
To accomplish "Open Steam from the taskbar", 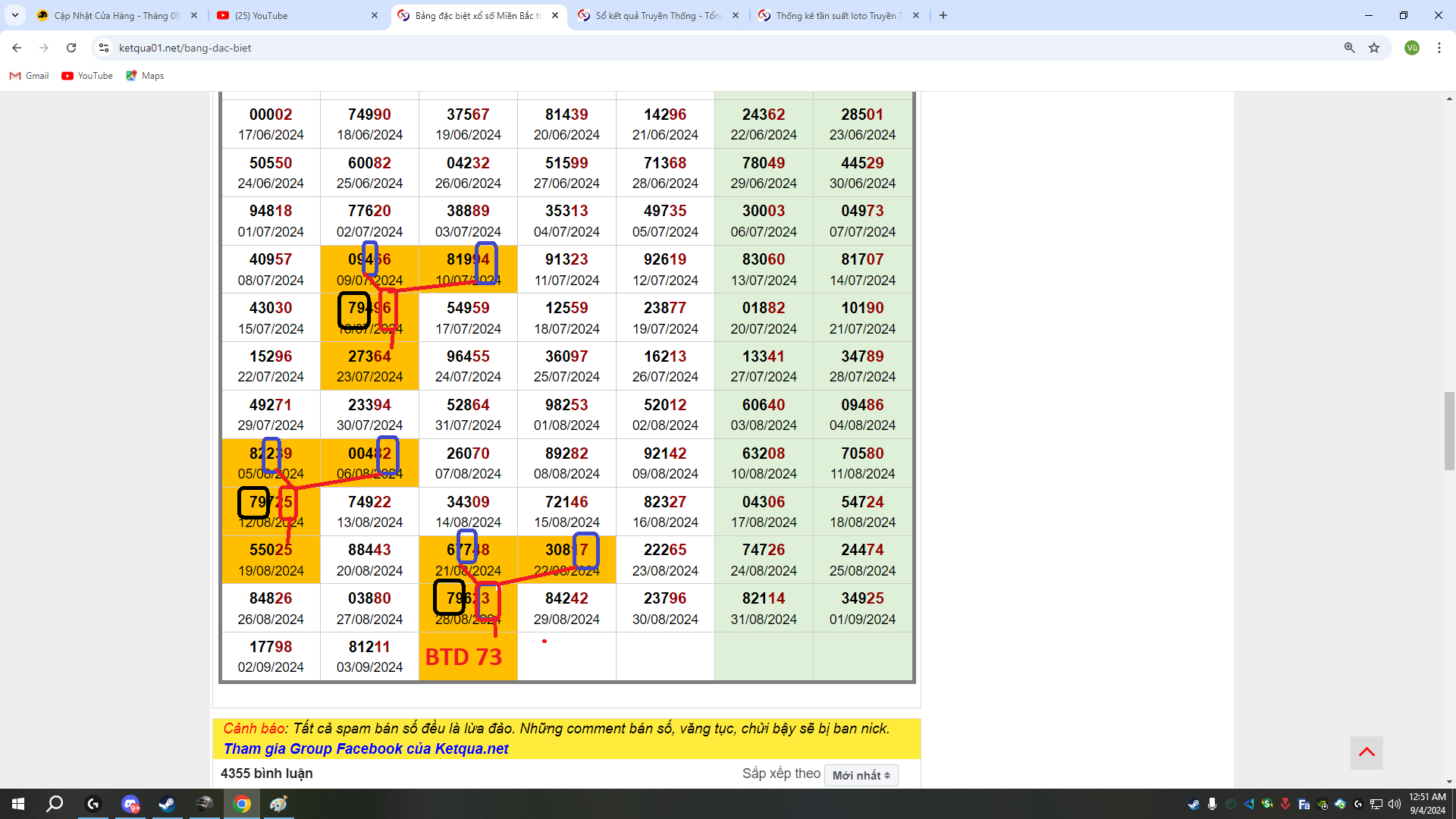I will pyautogui.click(x=167, y=804).
